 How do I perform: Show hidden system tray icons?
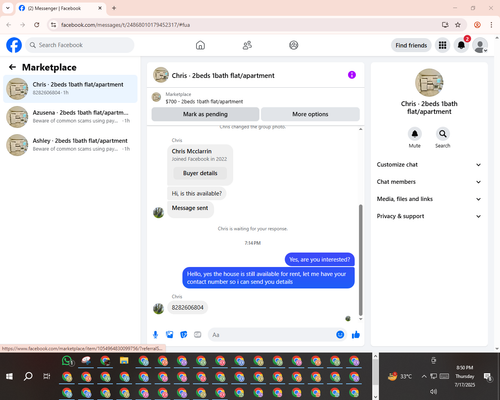(424, 376)
